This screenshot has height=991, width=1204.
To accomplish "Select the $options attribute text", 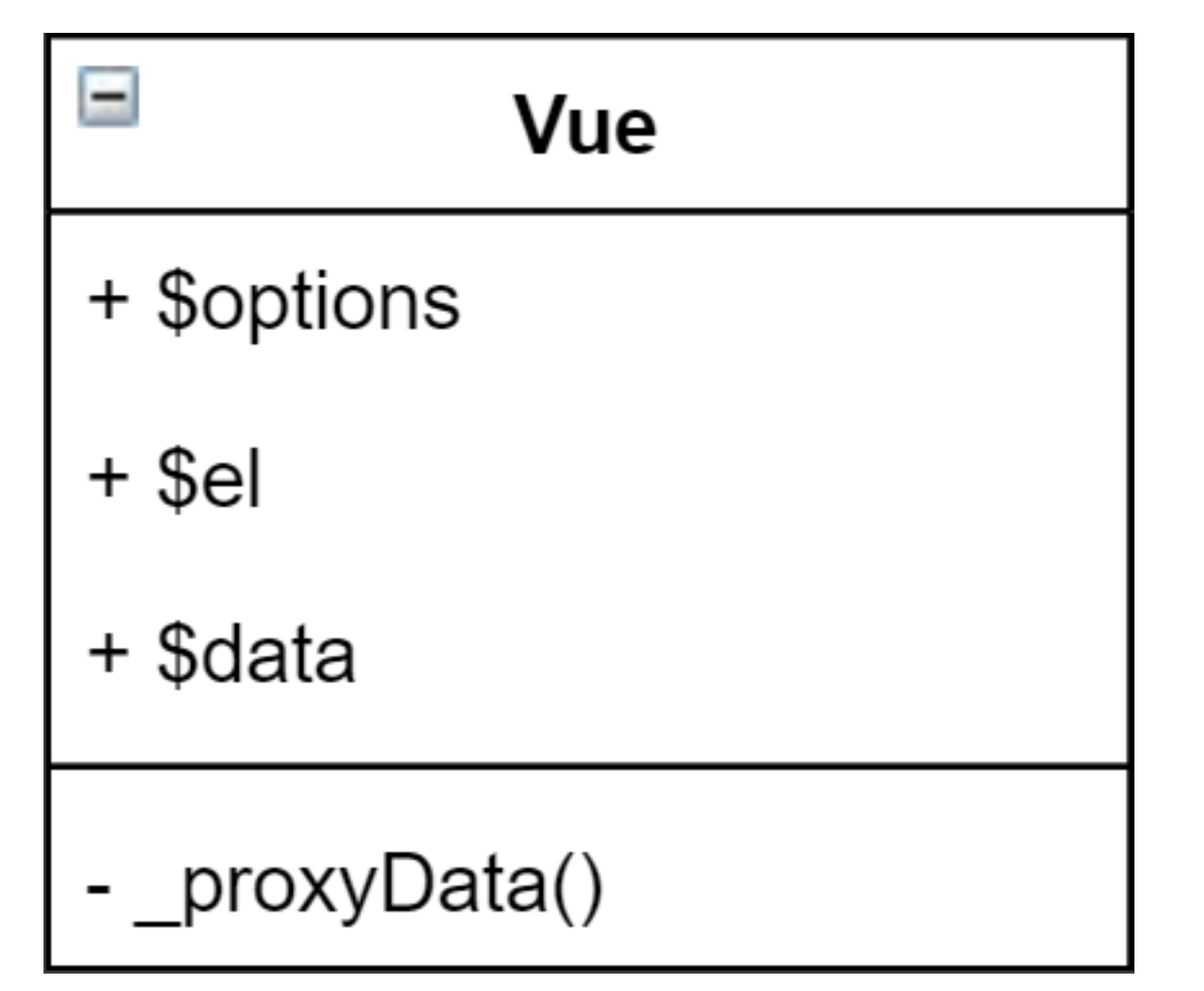I will pos(308,302).
